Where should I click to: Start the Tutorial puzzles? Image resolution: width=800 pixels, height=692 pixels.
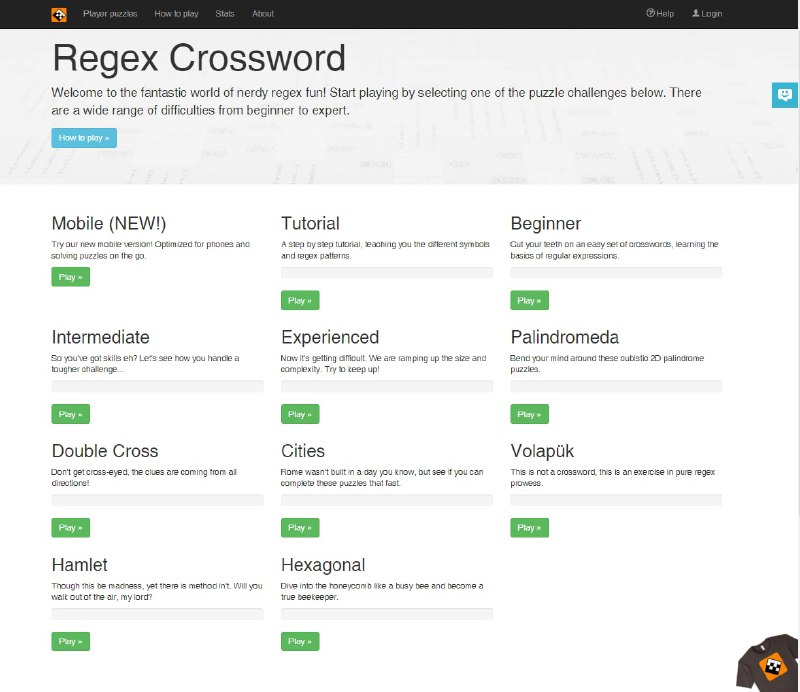[299, 300]
